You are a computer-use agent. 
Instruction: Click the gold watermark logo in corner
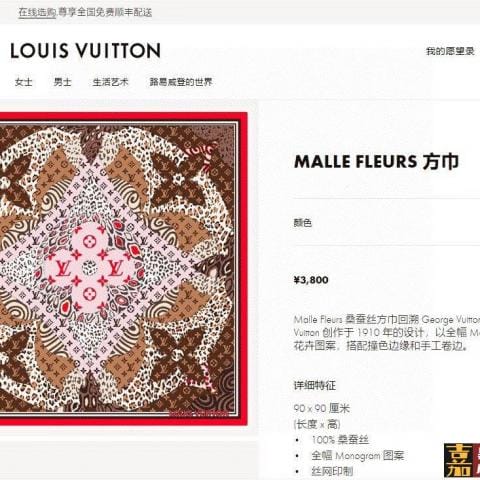coord(462,461)
